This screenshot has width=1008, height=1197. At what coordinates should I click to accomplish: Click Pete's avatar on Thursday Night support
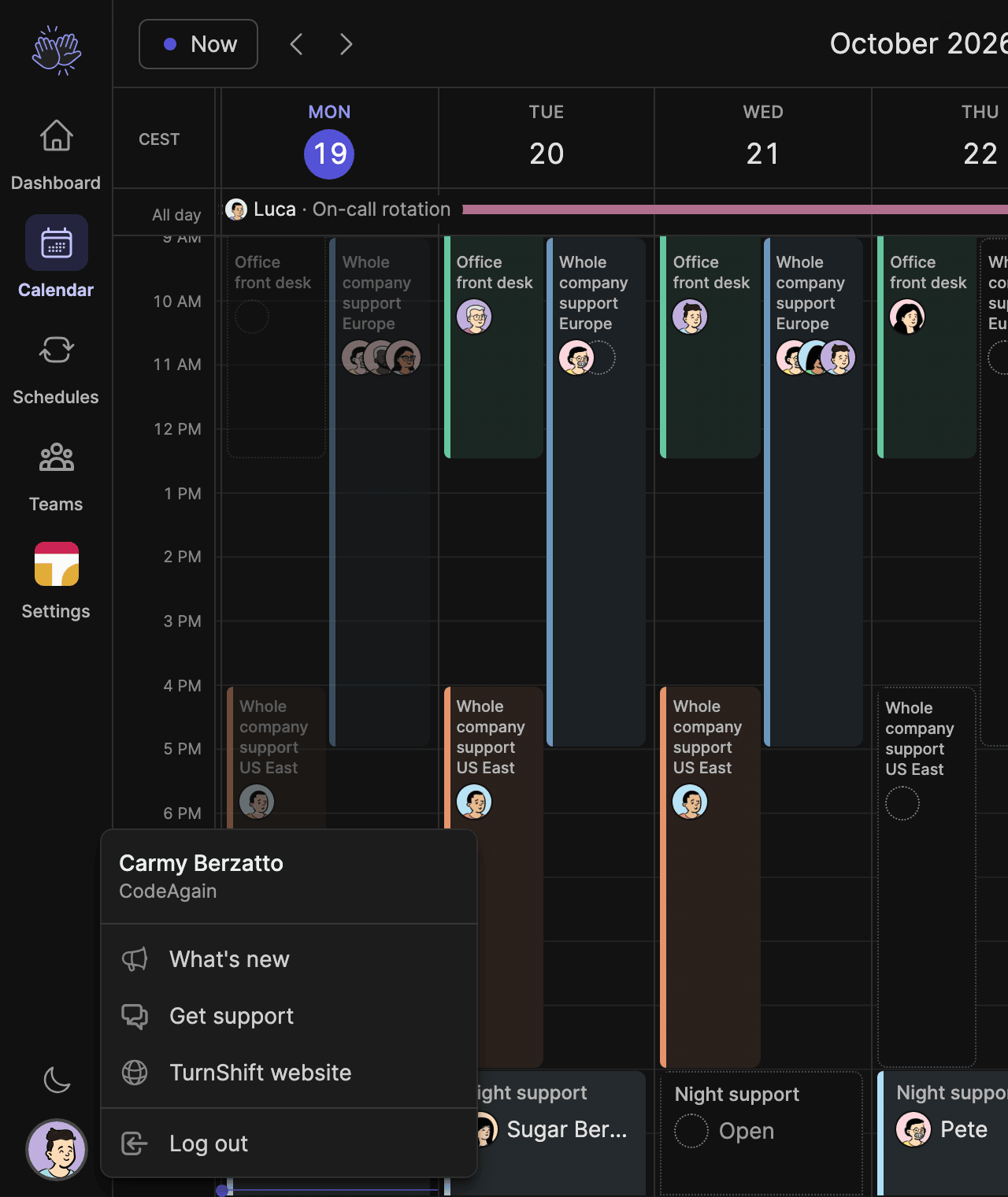[x=913, y=1129]
